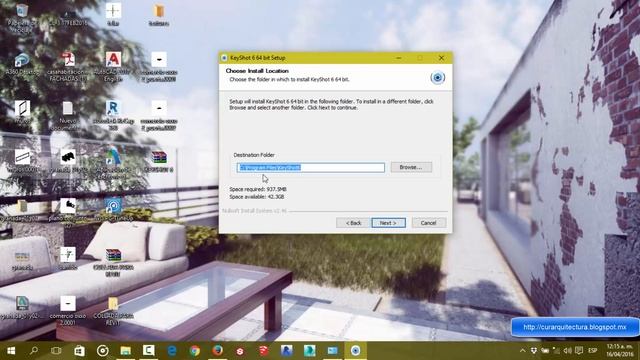Open the Camtasia taskbar icon
640x360 pixels.
click(149, 351)
